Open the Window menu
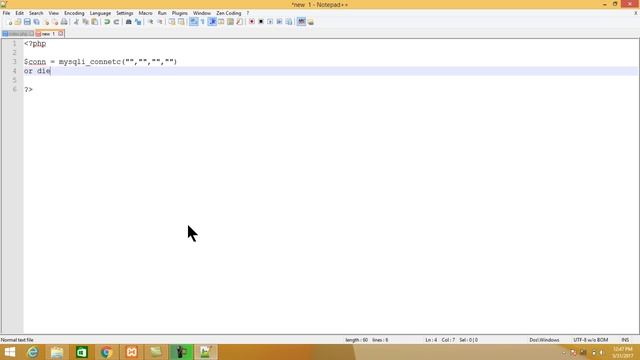The height and width of the screenshot is (360, 640). [x=202, y=13]
